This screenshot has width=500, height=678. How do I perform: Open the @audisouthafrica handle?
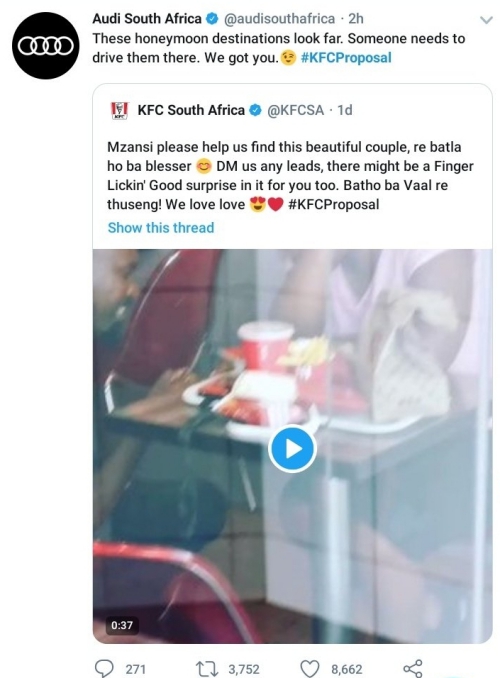point(279,19)
